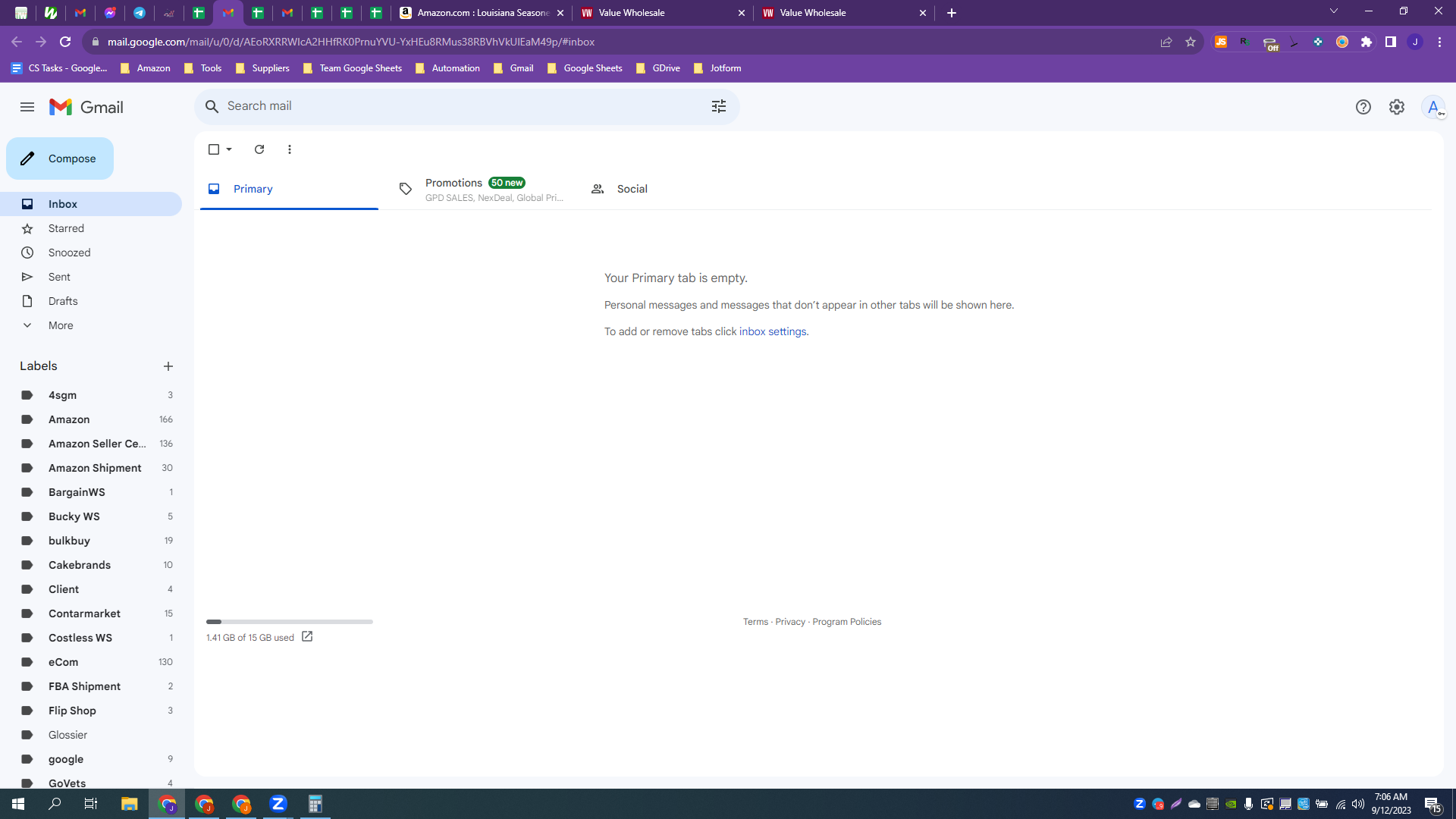
Task: Click the storage usage progress bar
Action: point(290,622)
